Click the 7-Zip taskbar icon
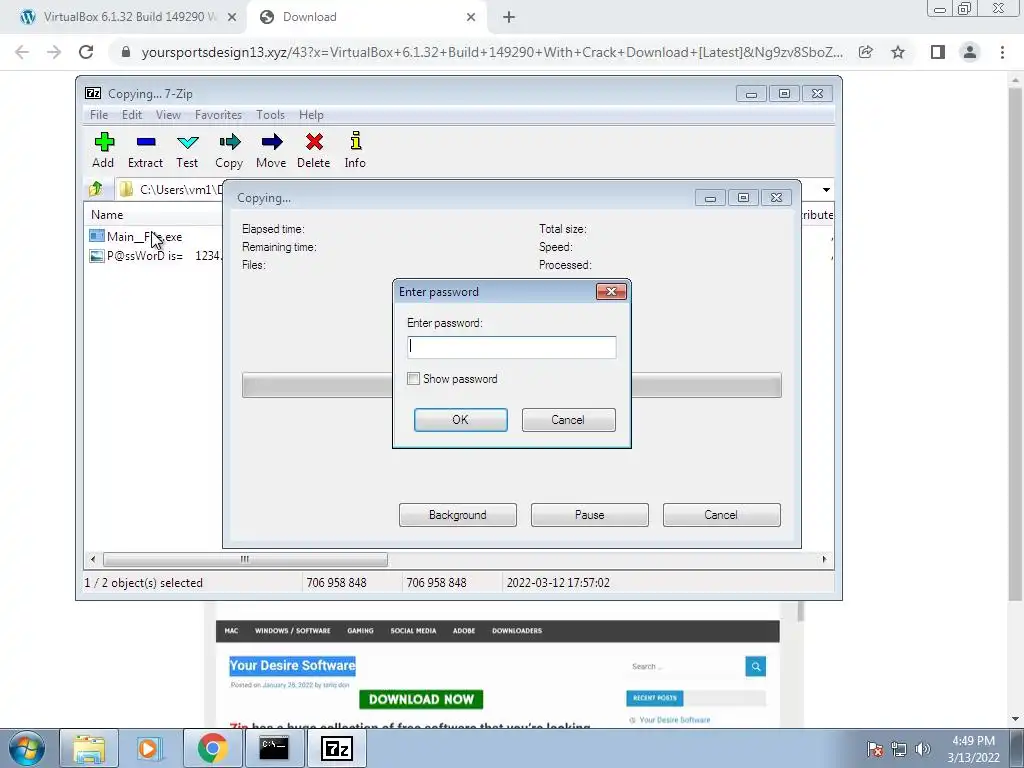The image size is (1024, 768). [337, 748]
